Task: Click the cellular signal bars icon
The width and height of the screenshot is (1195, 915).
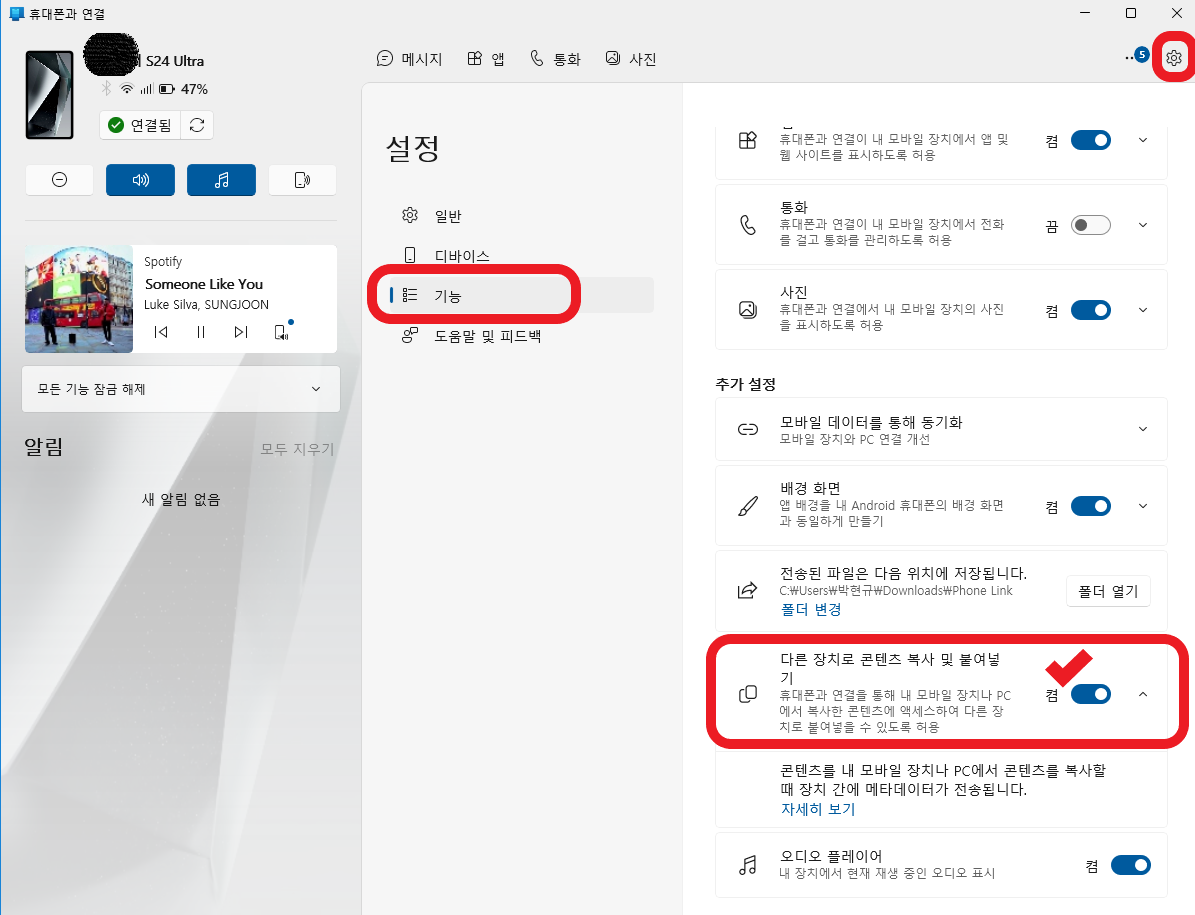Action: click(x=146, y=89)
